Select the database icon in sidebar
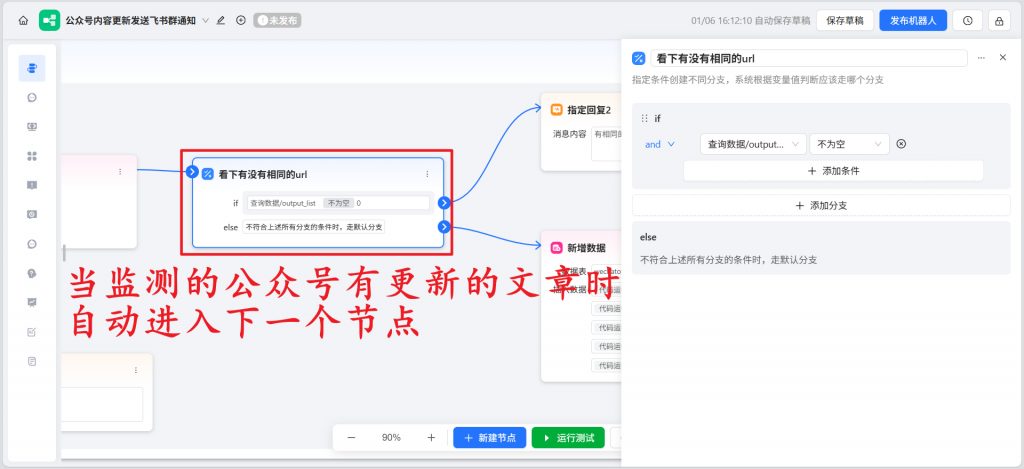1024x469 pixels. point(32,68)
